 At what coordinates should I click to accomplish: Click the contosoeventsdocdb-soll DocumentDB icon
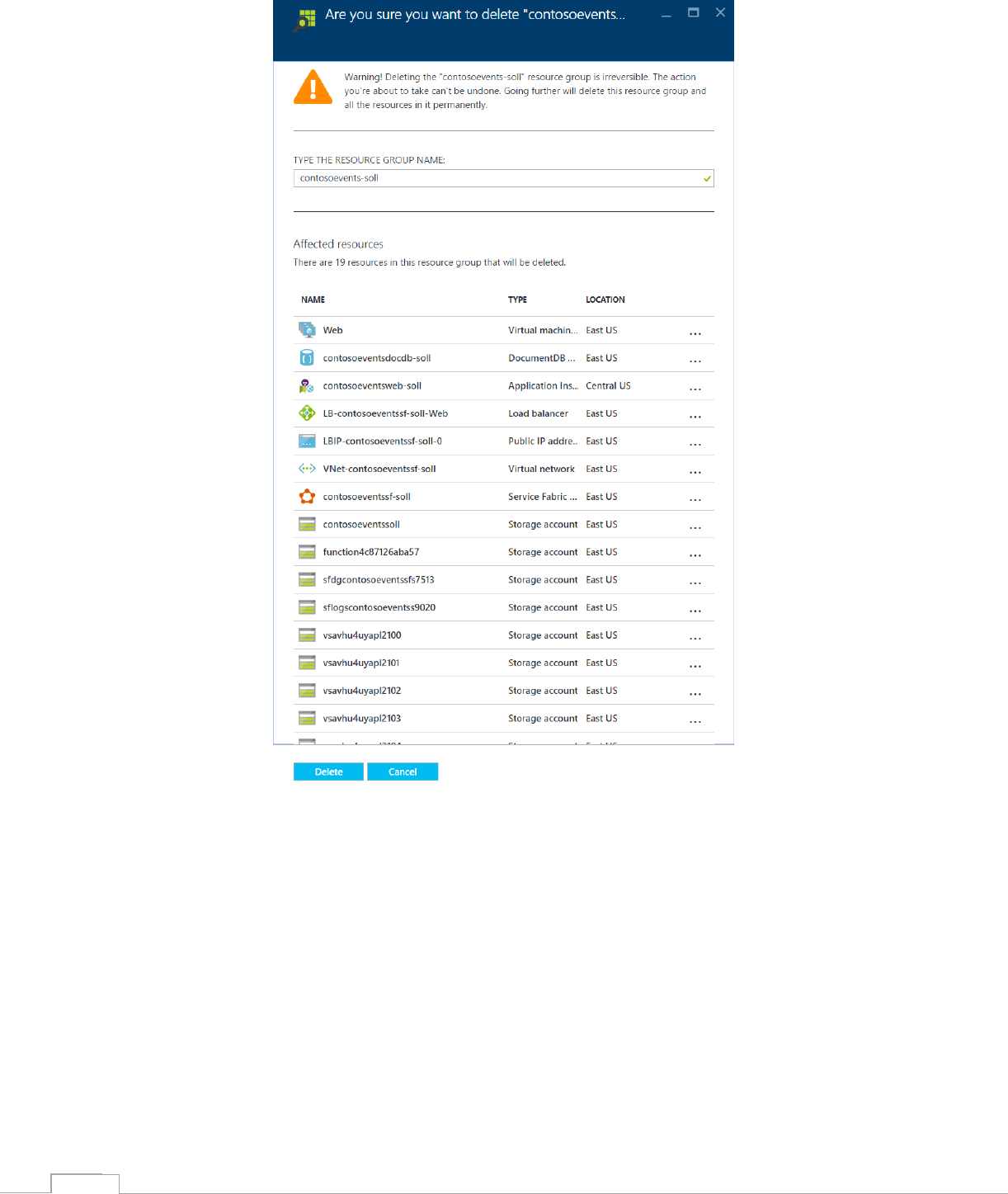(307, 358)
